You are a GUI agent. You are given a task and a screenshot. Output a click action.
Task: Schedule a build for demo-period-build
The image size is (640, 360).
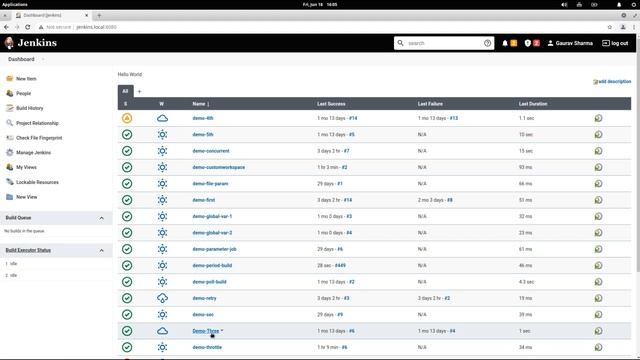point(598,266)
